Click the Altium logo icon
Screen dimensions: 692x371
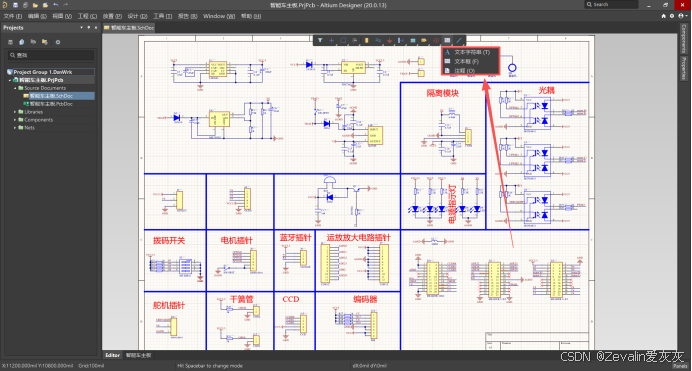tap(5, 5)
